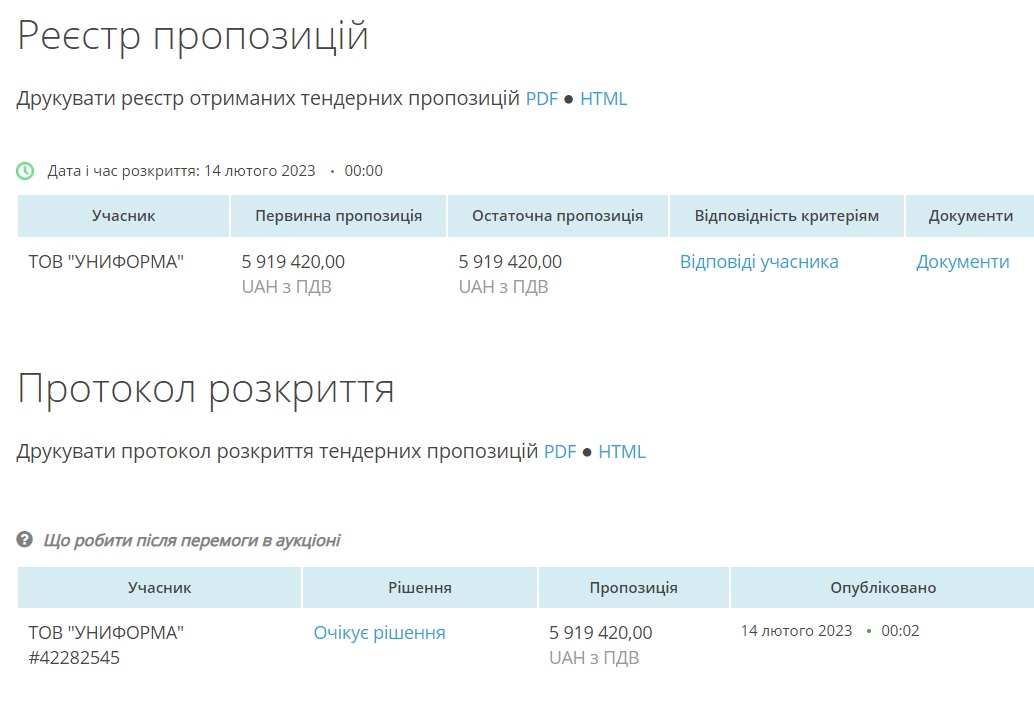
Task: Click 'UAH з ПДВ' under final proposal
Action: pyautogui.click(x=503, y=287)
